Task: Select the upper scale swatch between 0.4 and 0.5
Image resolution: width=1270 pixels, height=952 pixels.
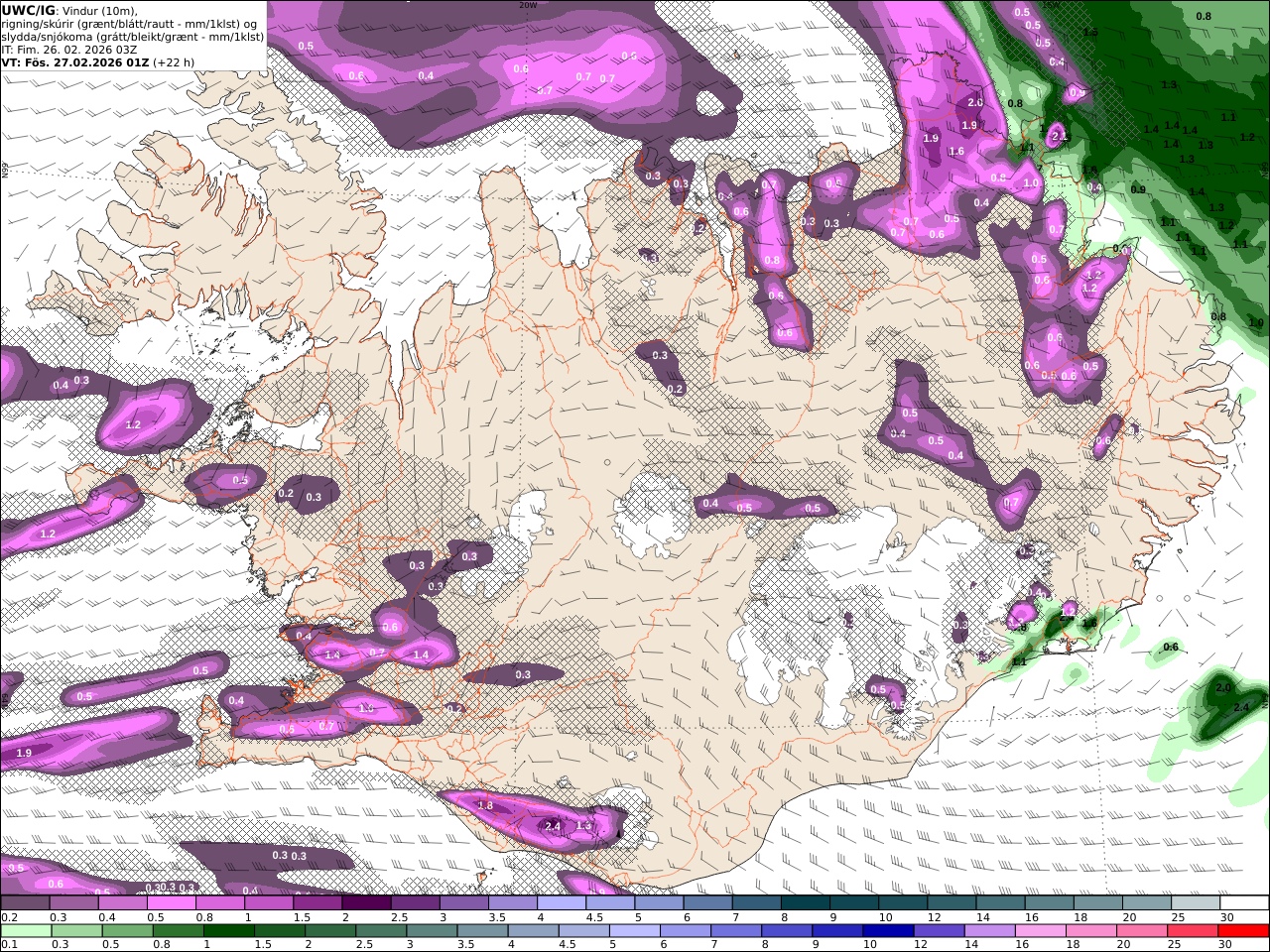Action: click(x=124, y=903)
